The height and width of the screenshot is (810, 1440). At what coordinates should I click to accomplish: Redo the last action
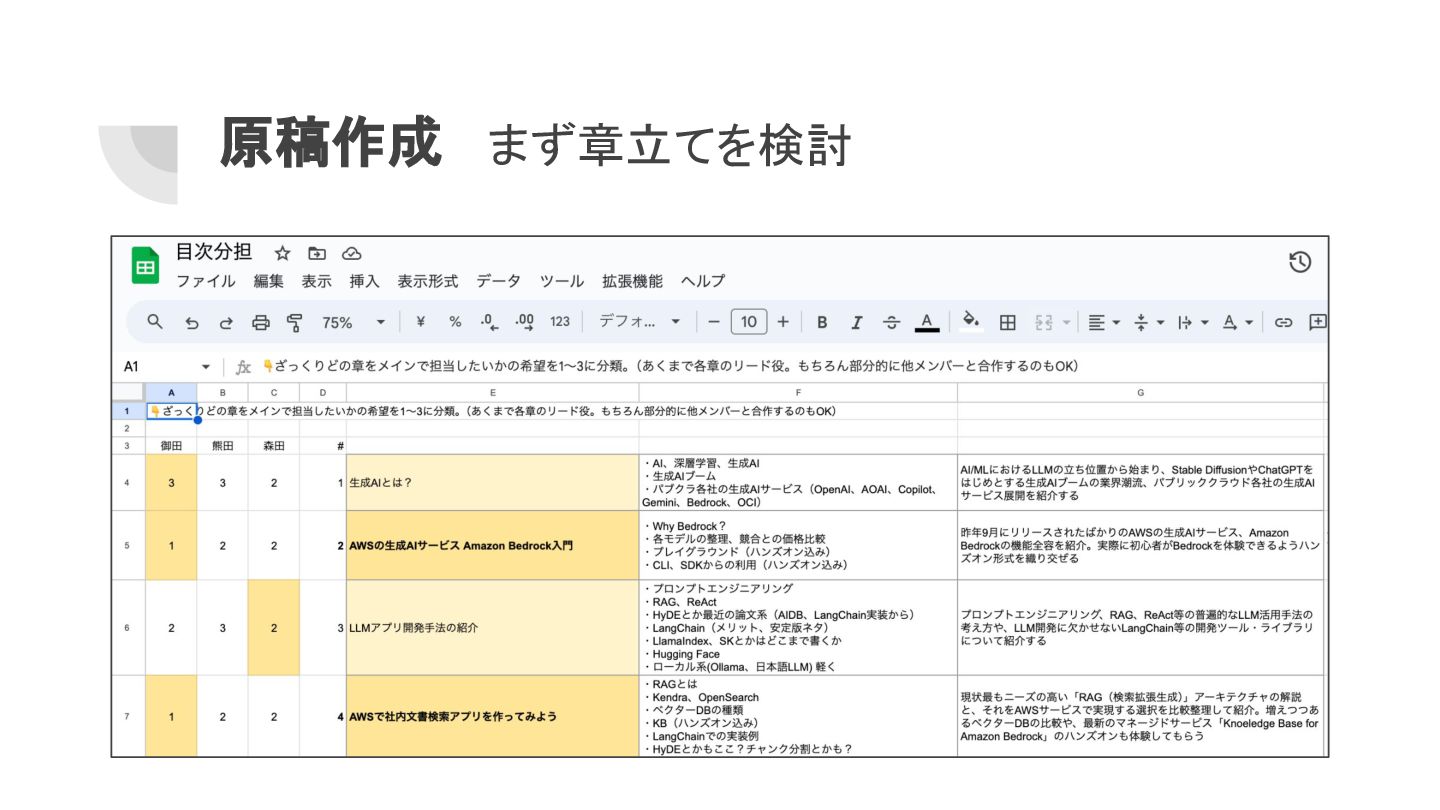[x=226, y=322]
